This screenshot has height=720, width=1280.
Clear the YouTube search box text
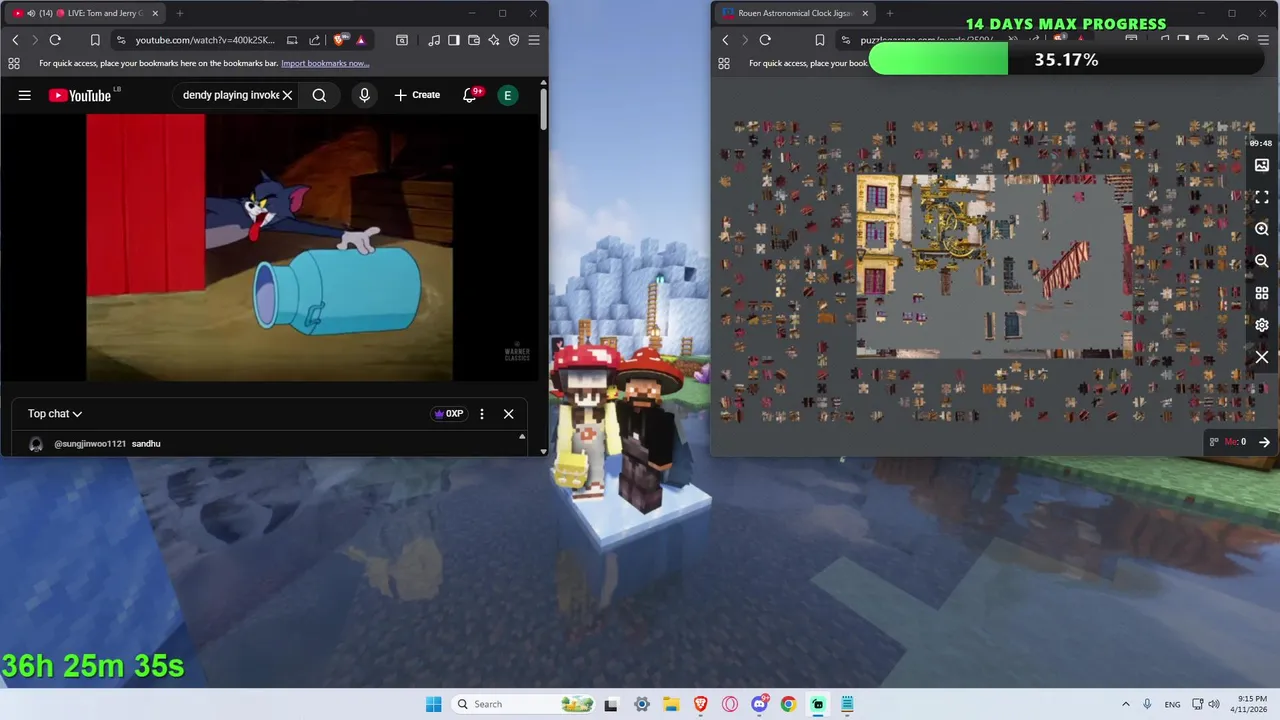pos(287,95)
